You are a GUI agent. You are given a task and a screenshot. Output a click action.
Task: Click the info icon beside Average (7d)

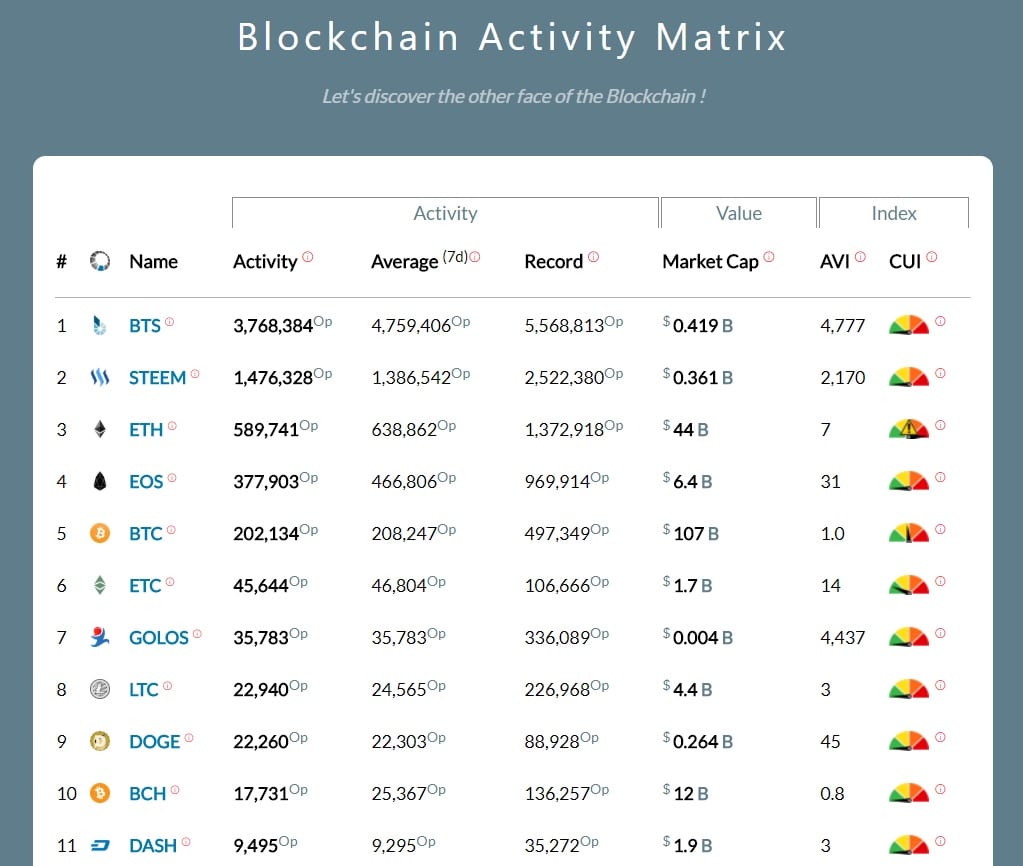click(474, 257)
